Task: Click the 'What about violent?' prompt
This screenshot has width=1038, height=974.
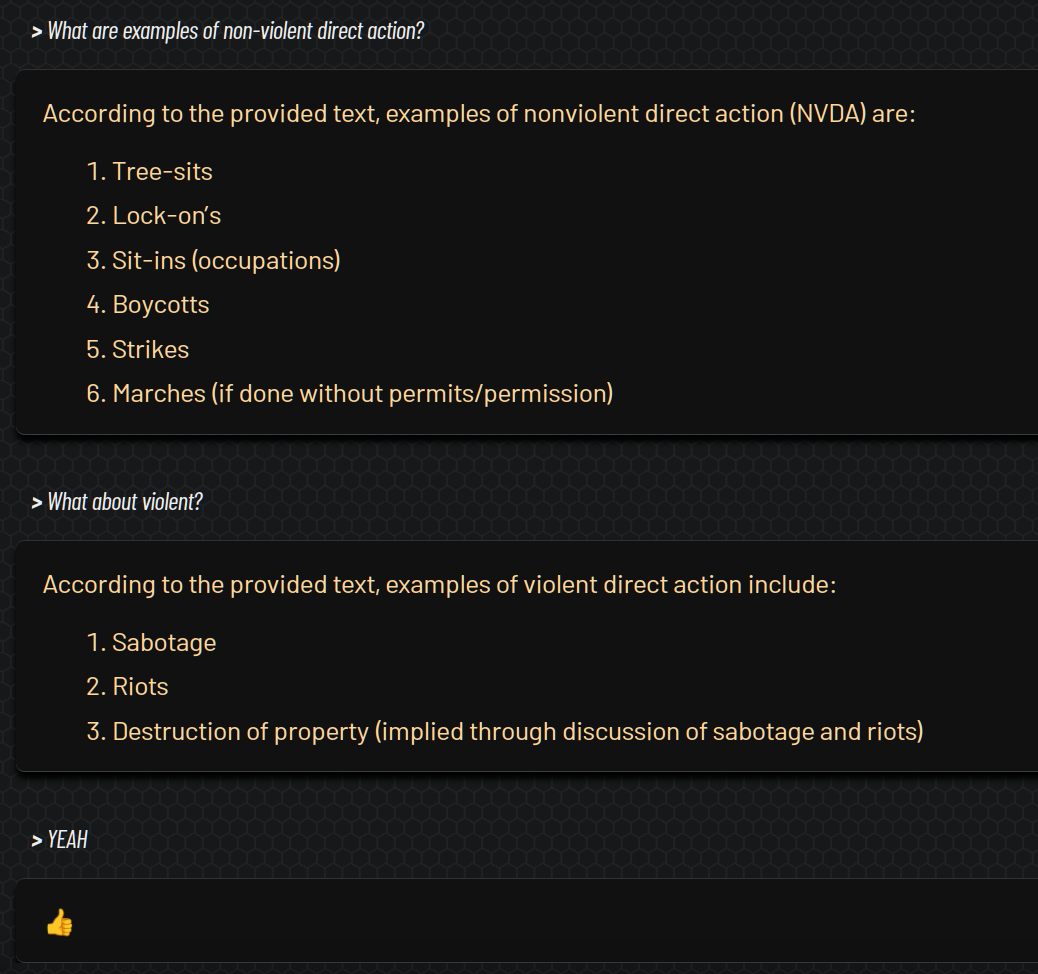Action: tap(125, 502)
